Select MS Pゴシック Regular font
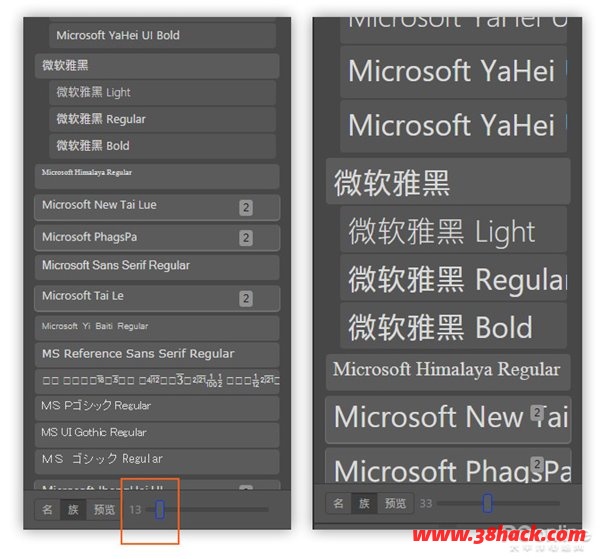Image resolution: width=600 pixels, height=559 pixels. [157, 408]
